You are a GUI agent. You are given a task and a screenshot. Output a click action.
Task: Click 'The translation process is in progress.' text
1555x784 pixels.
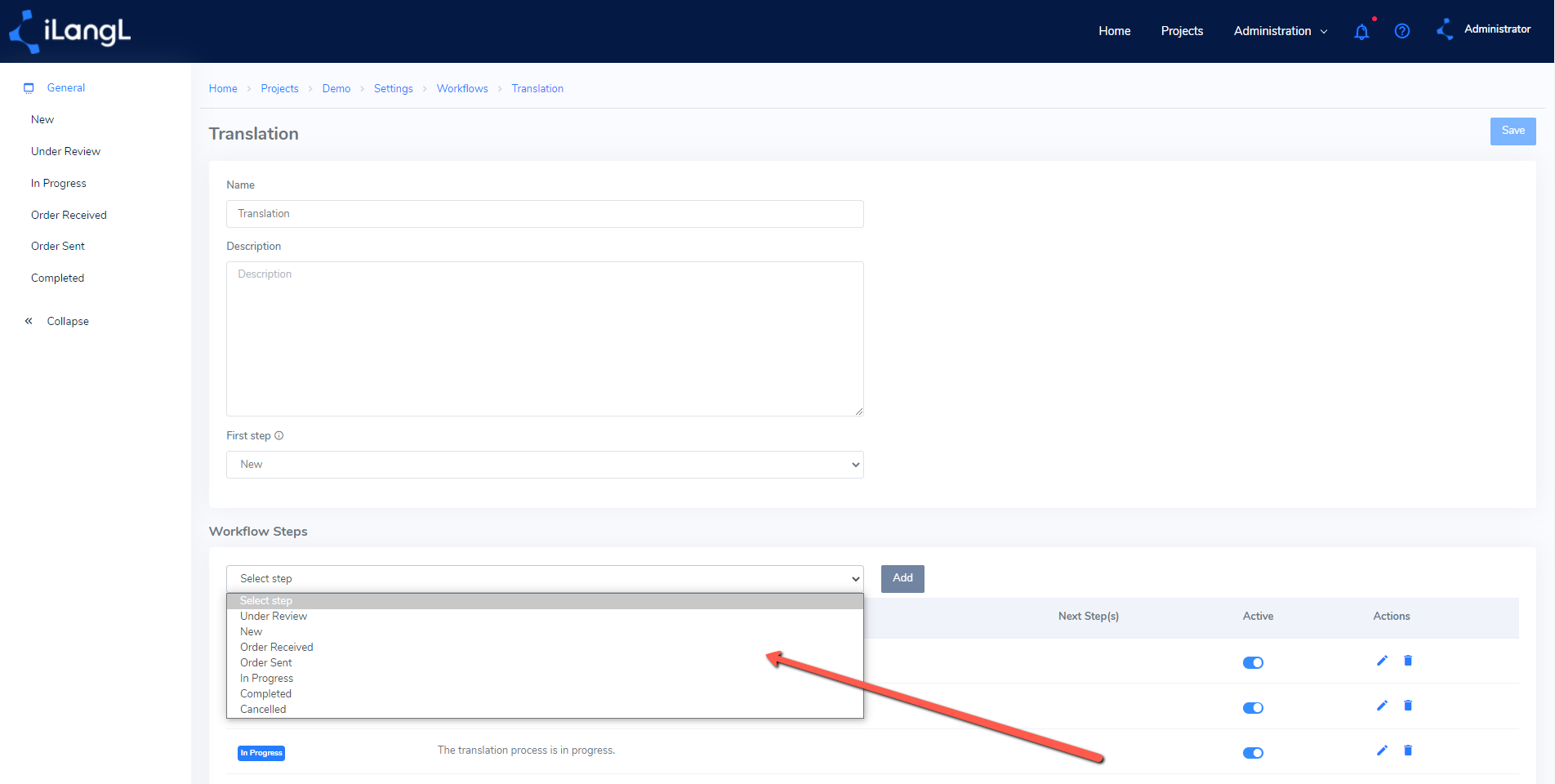coord(526,751)
